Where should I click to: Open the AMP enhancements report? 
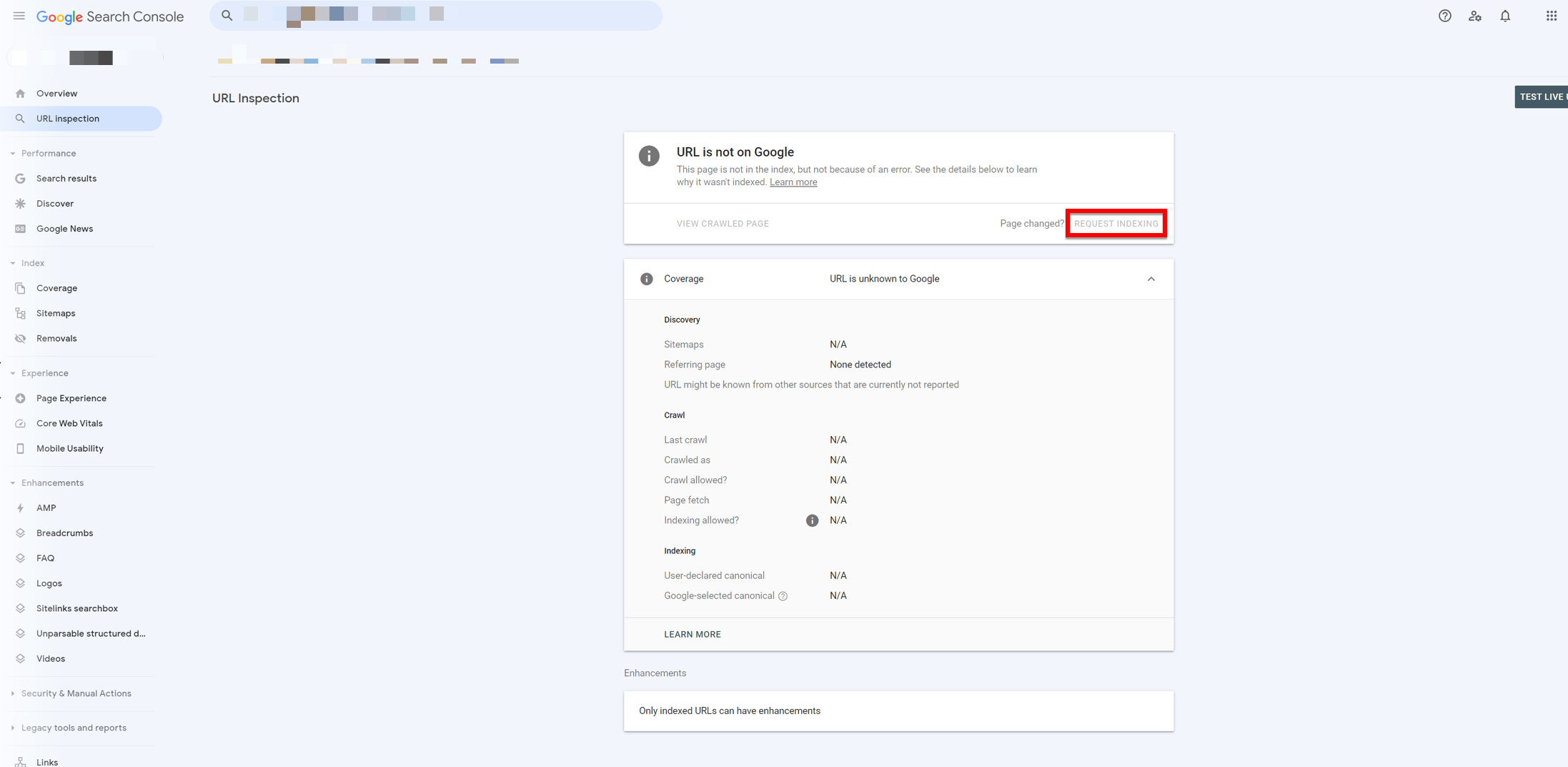(46, 508)
